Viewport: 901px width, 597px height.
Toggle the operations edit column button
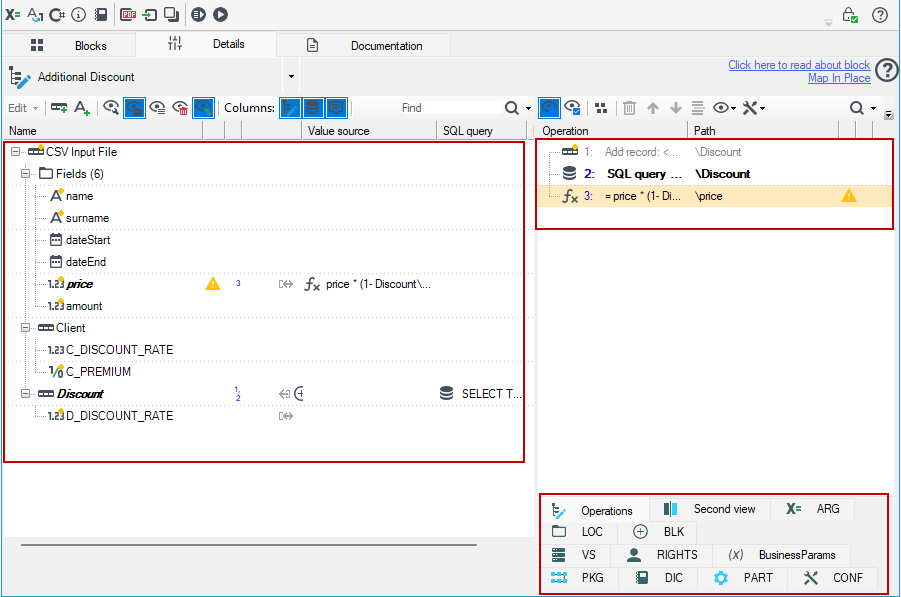[290, 108]
